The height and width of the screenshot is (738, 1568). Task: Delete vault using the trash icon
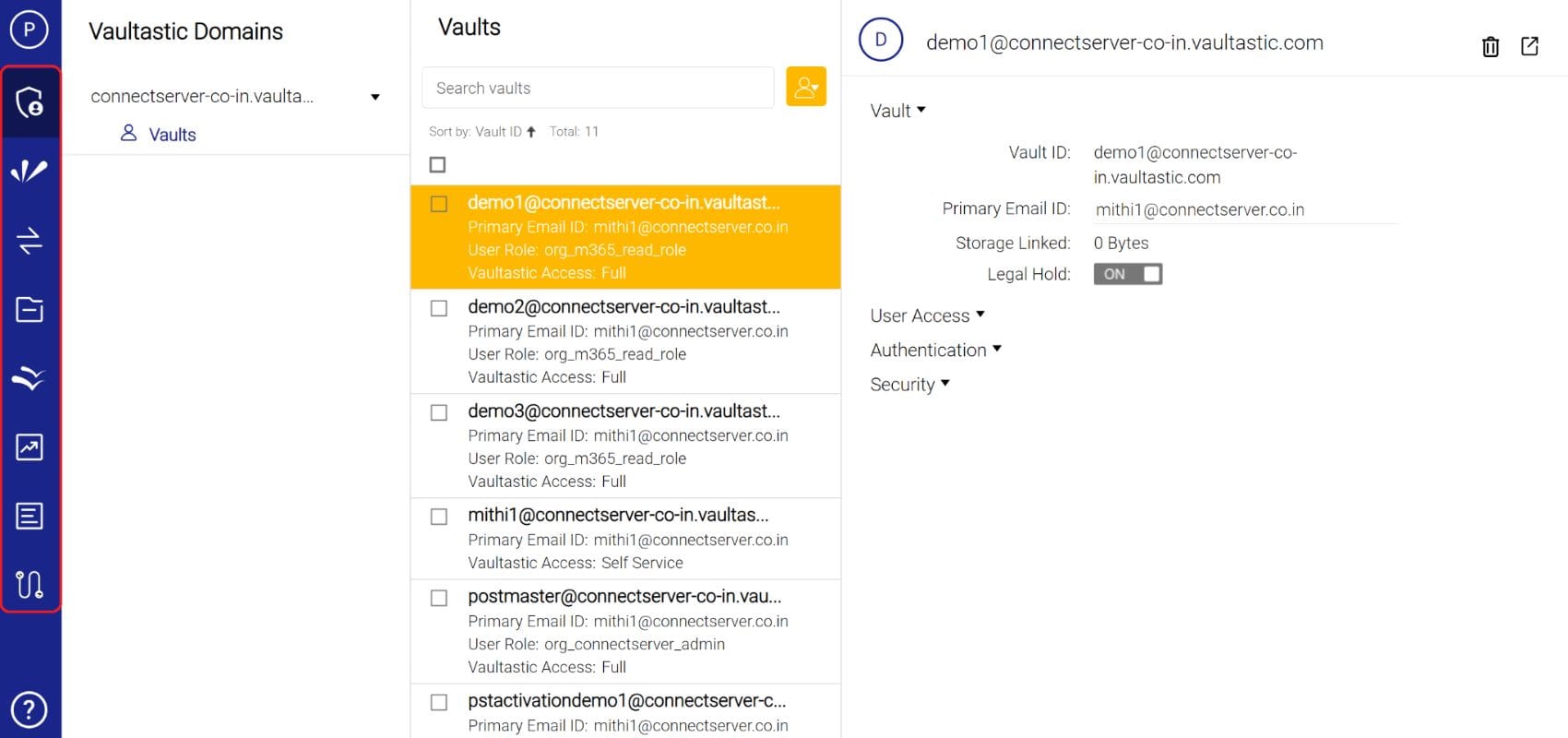click(1490, 46)
